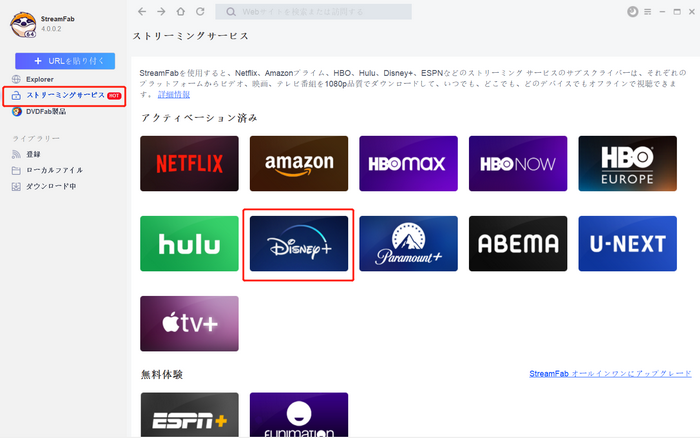Open the Apple TV+ tile

(189, 324)
